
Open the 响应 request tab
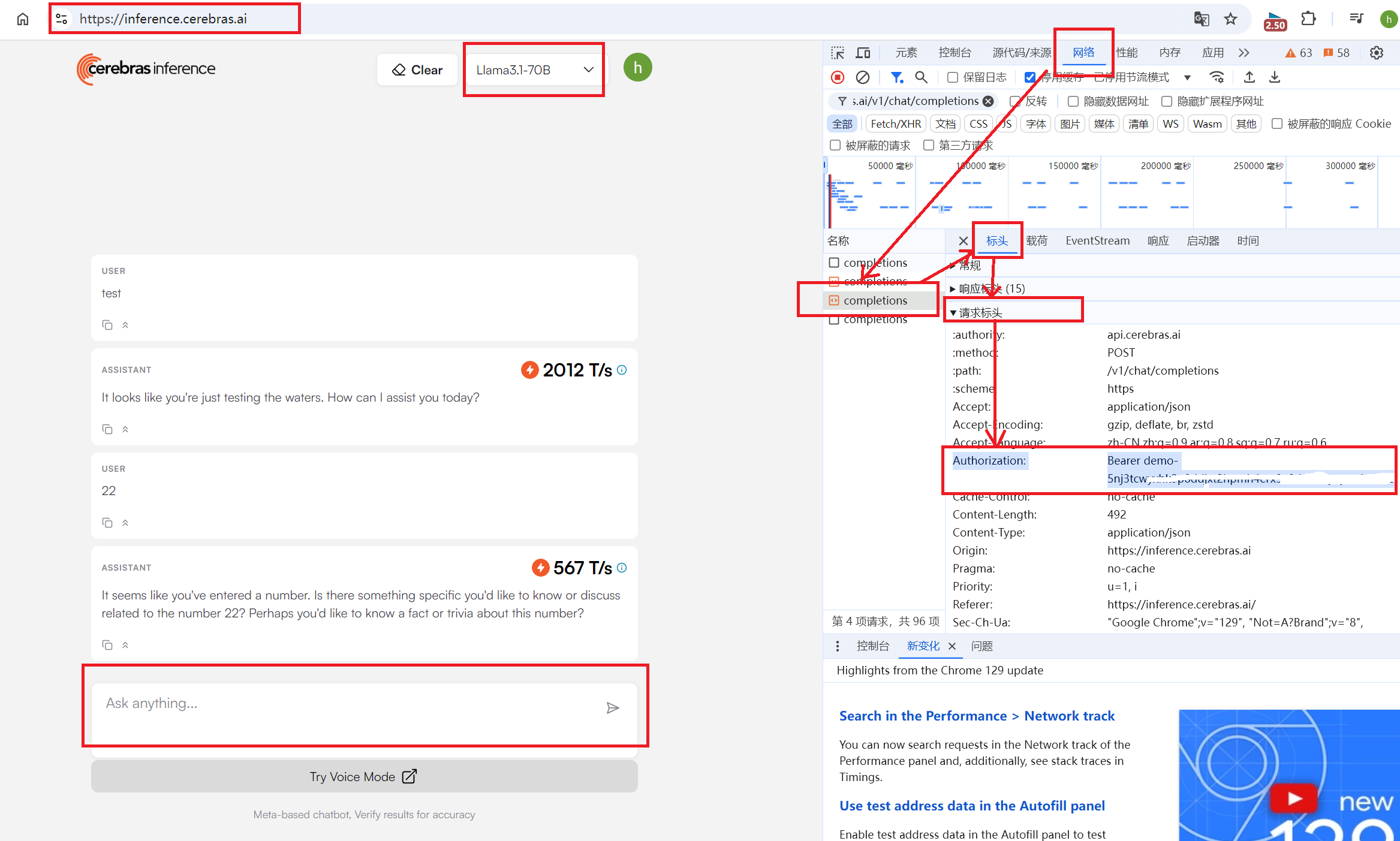(1158, 241)
